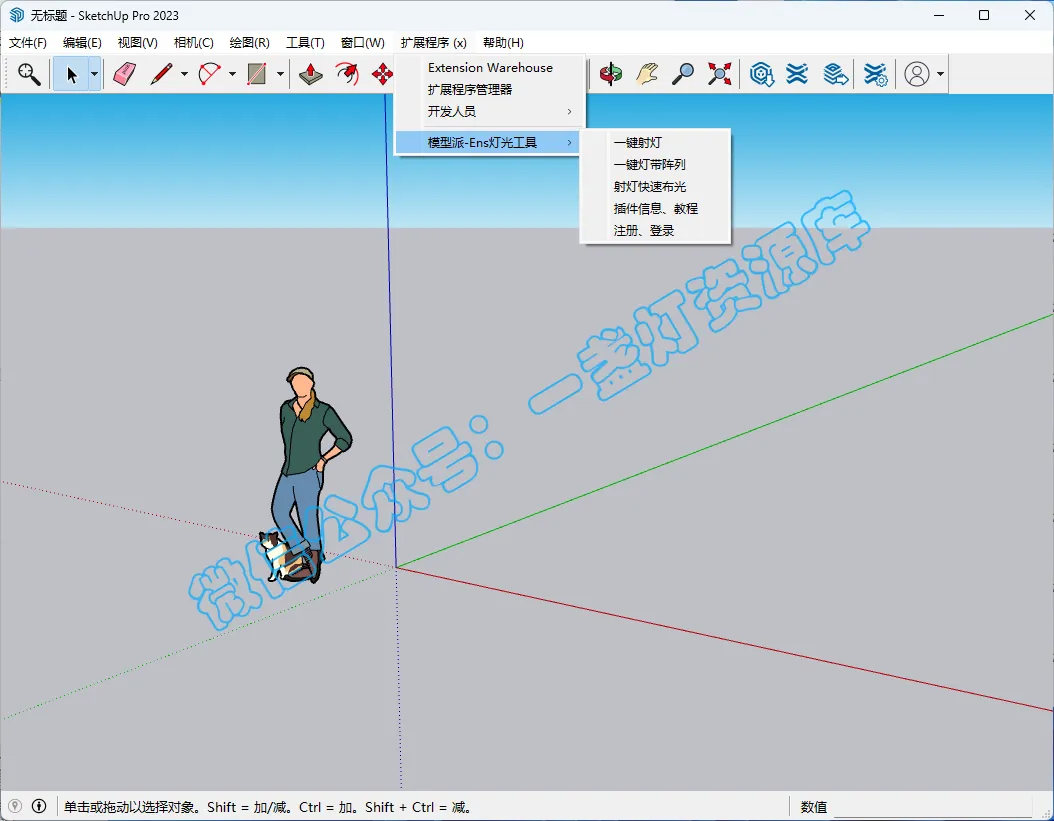Open 扩展程序管理器 from the menu
Image resolution: width=1054 pixels, height=821 pixels.
click(x=490, y=89)
